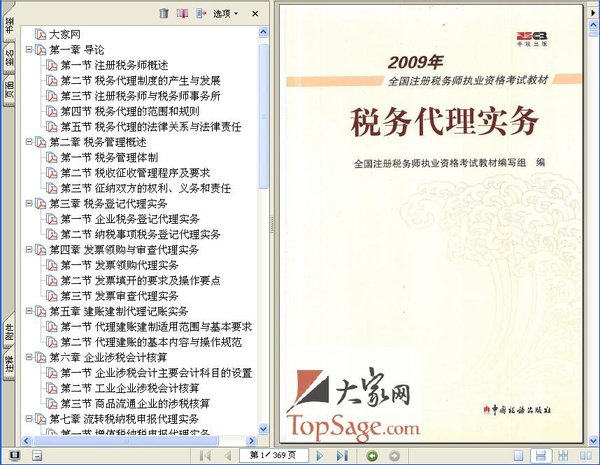Open bookmark 第二节 发票填开的要求及操作要点
Viewport: 600px width, 465px height.
140,281
